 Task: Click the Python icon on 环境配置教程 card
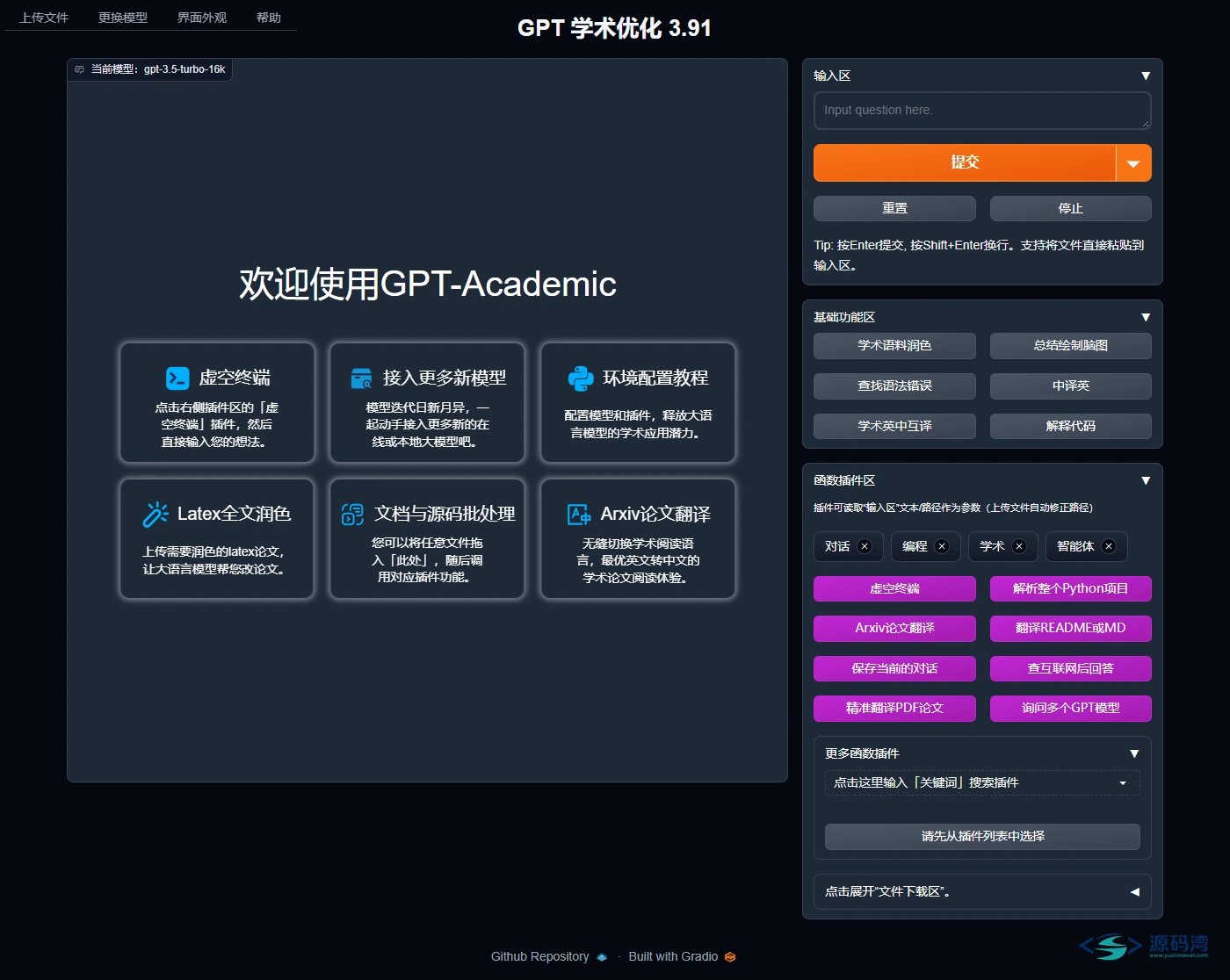(580, 378)
